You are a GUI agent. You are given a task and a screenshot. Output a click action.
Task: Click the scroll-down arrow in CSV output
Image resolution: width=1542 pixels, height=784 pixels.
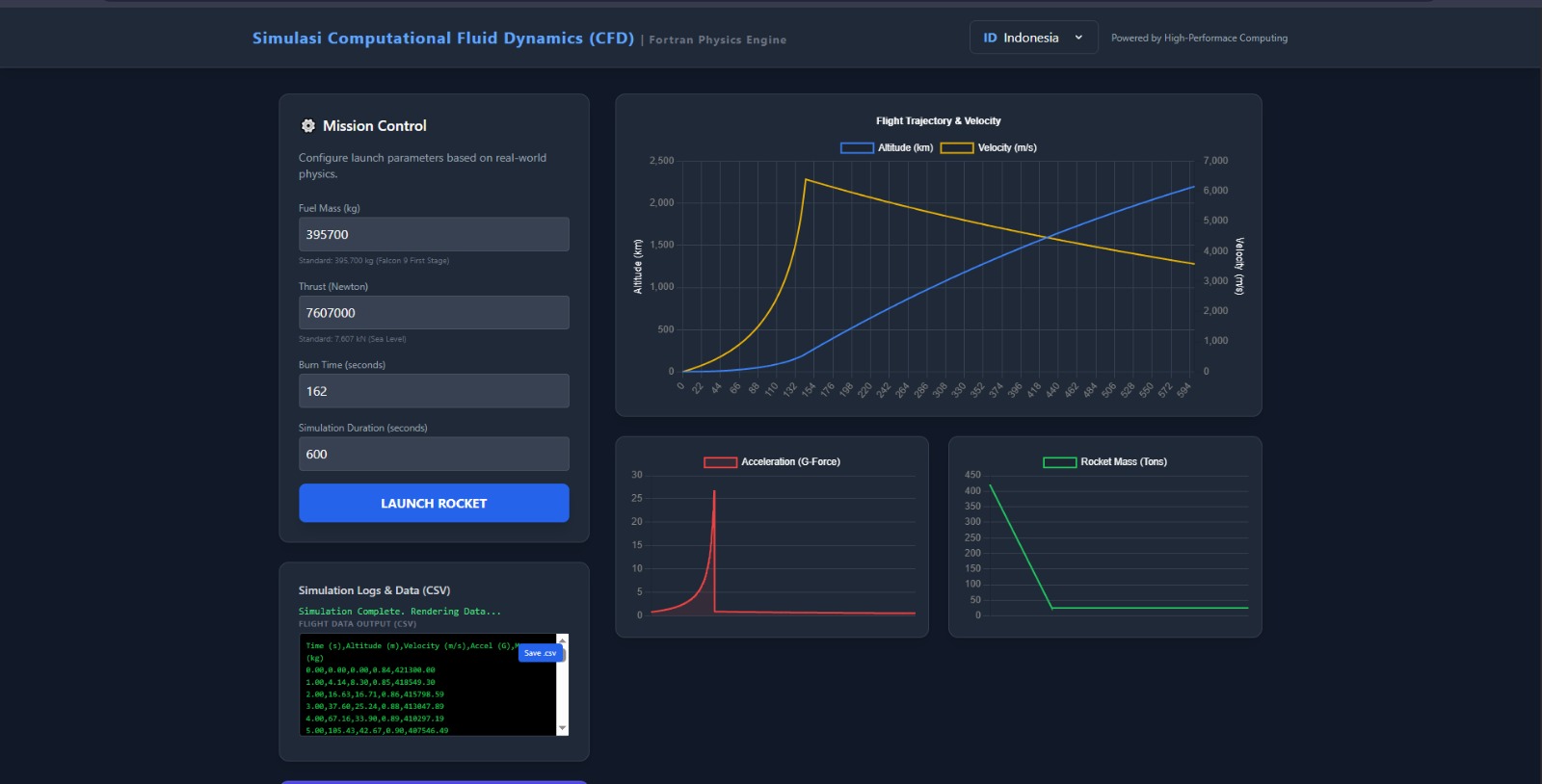pos(563,729)
